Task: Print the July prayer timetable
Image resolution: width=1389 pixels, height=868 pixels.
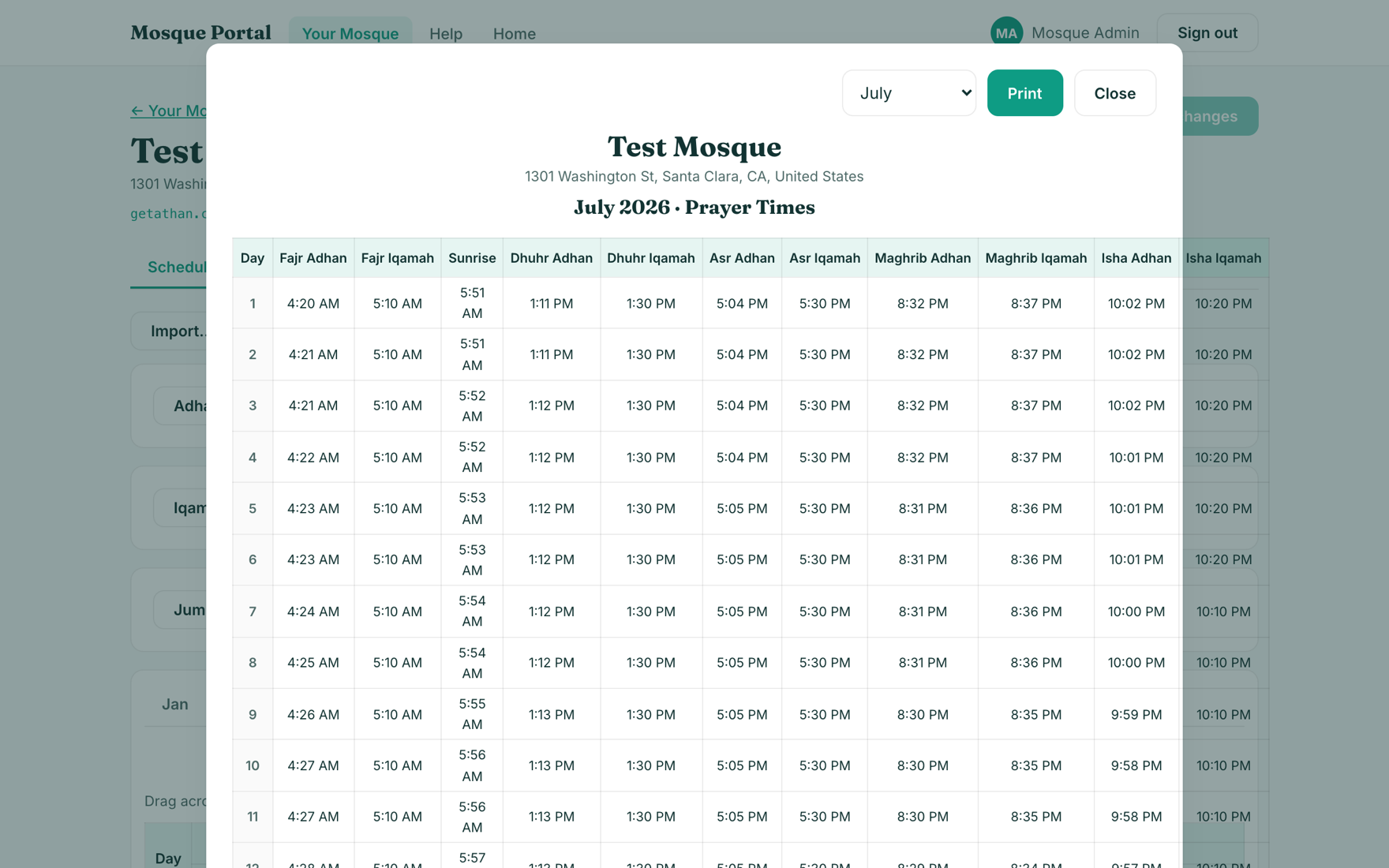Action: (1024, 93)
